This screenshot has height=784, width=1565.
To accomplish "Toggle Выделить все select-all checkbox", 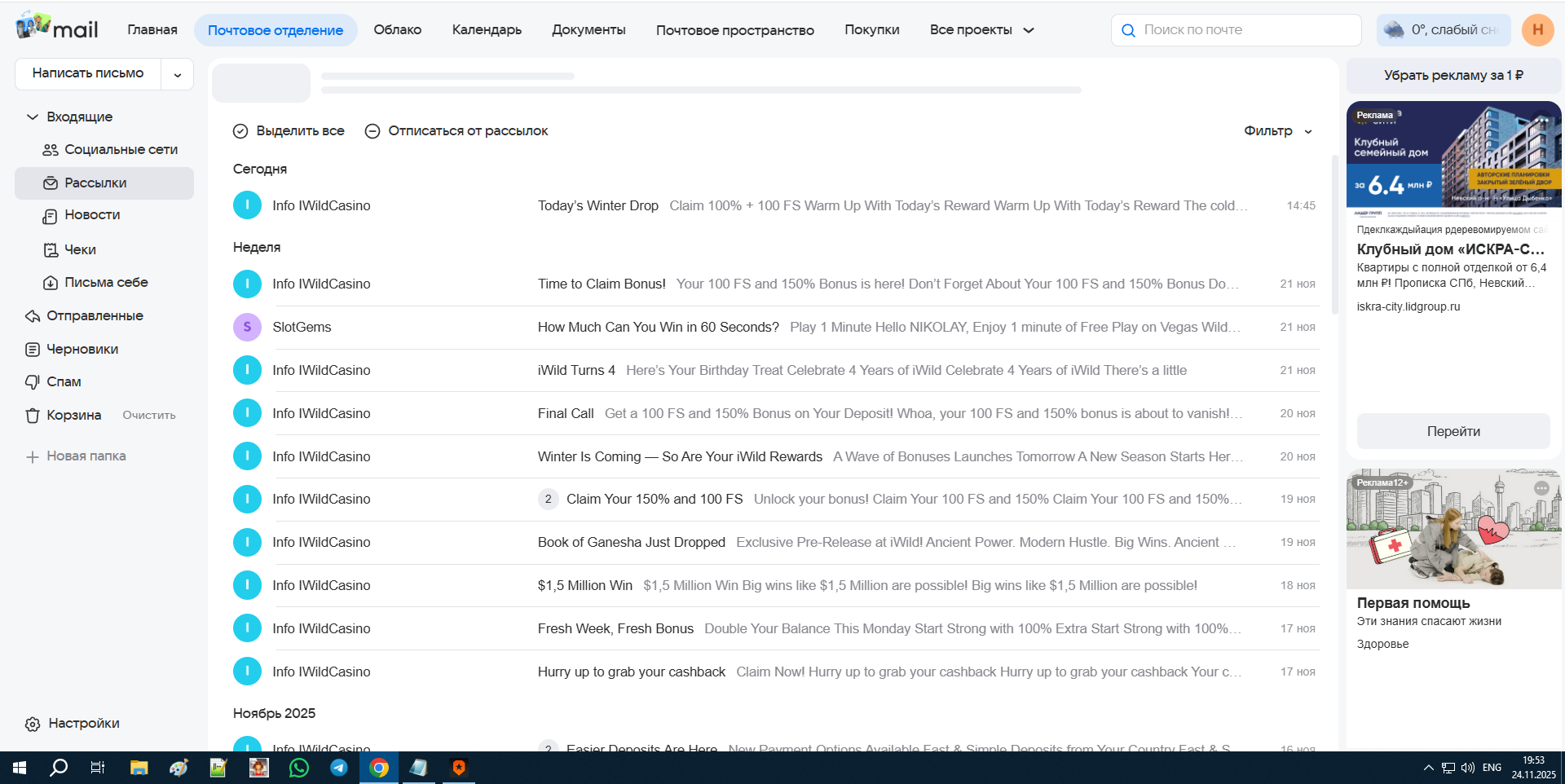I will 240,131.
